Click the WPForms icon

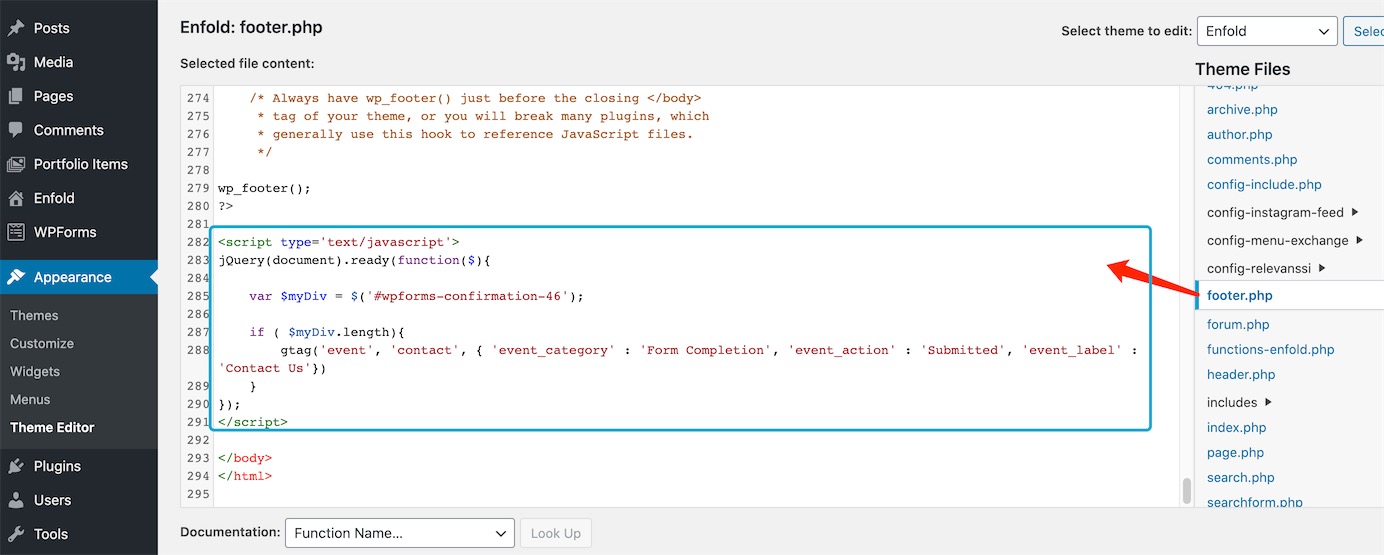tap(16, 232)
